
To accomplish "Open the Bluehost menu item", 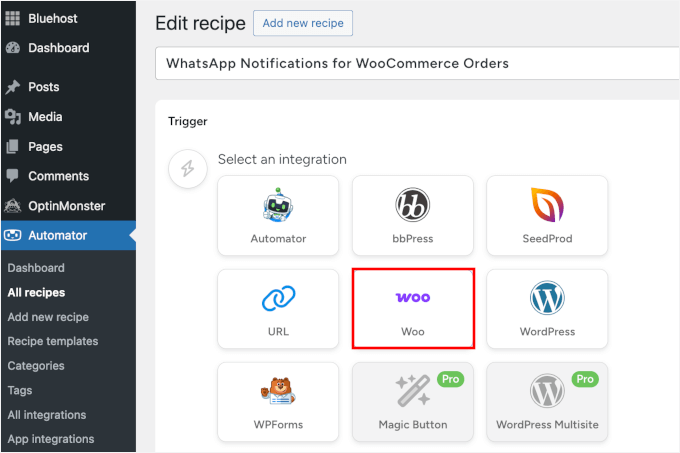I will pos(53,18).
